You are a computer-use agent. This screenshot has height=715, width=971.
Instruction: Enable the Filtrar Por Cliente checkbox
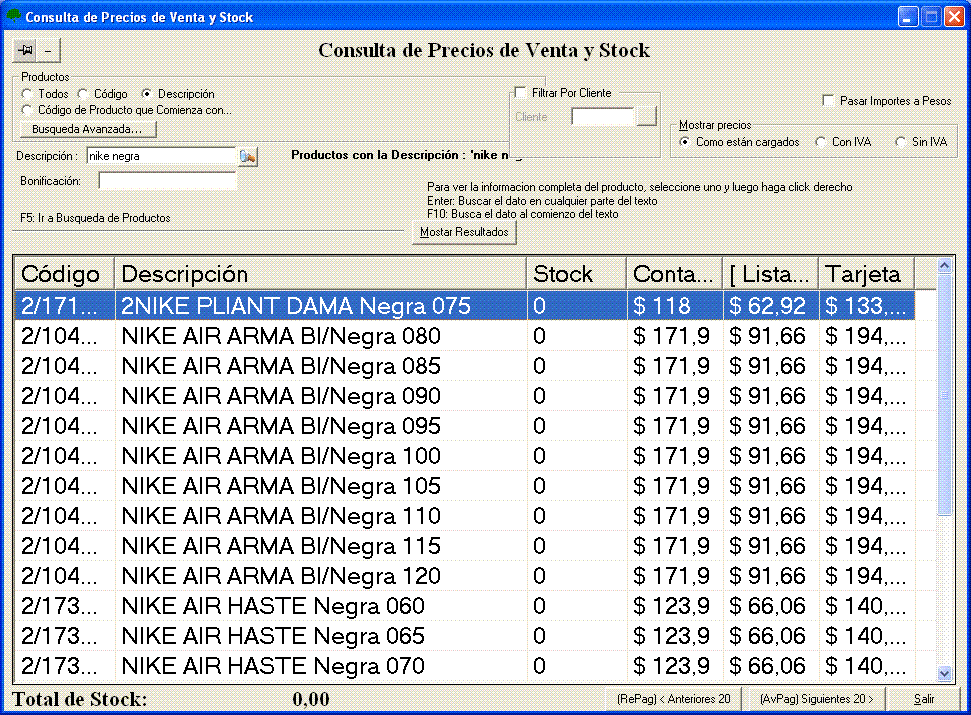pyautogui.click(x=521, y=93)
